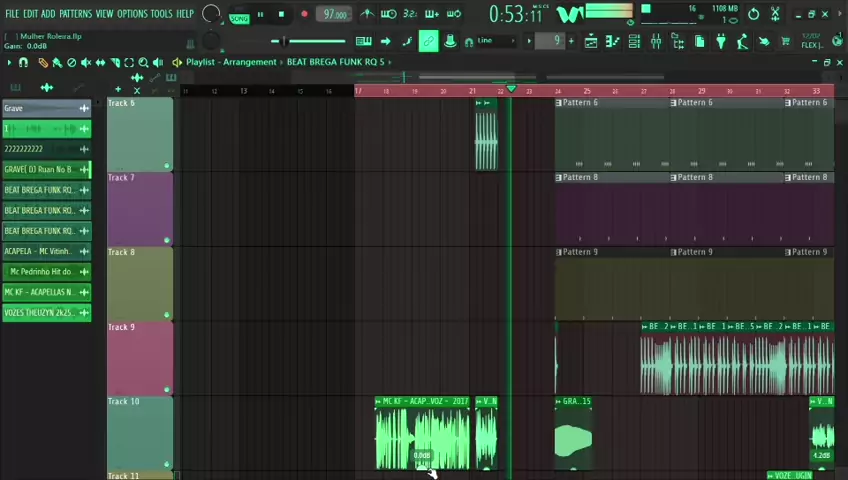Toggle wait for input before playing

(x=388, y=14)
